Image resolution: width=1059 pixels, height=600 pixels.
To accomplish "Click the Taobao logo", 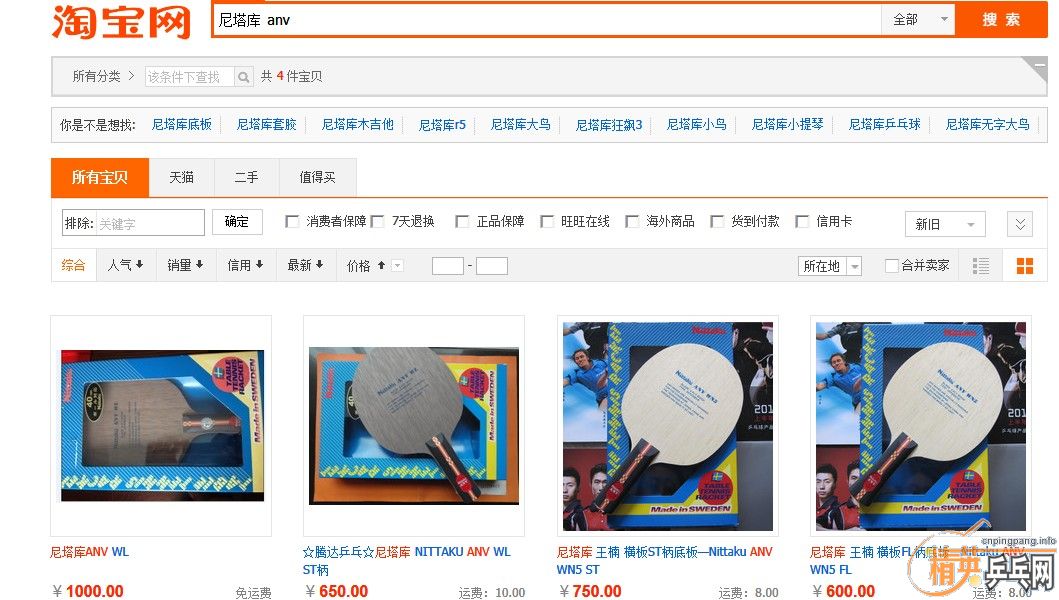I will (121, 22).
